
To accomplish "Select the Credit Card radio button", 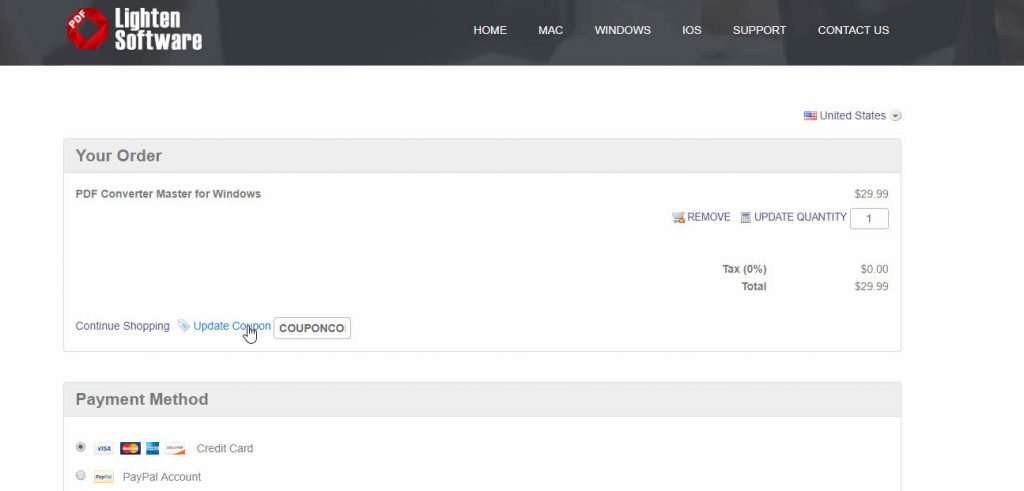I will pos(80,447).
